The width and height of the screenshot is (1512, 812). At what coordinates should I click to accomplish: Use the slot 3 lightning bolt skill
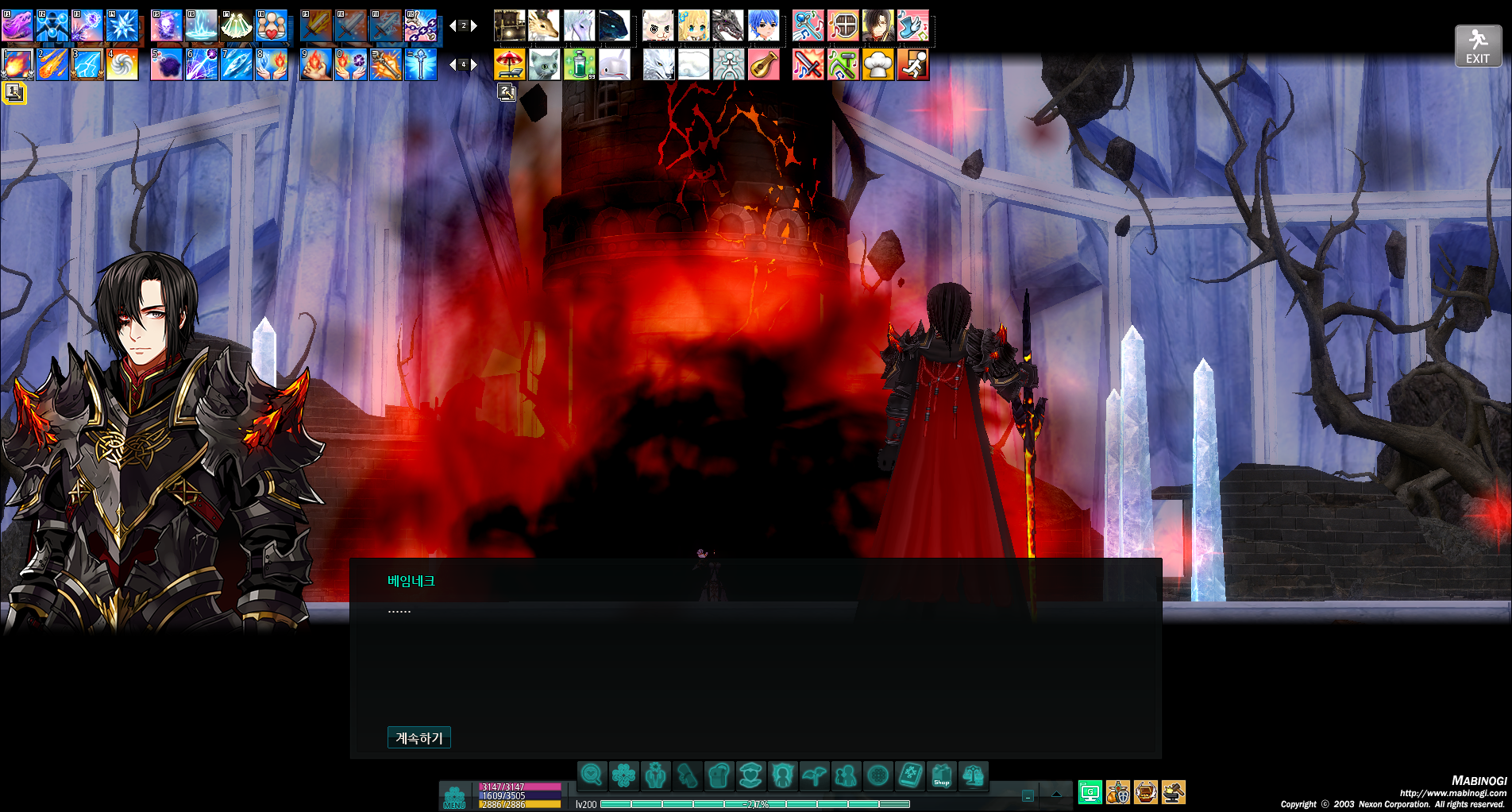87,65
